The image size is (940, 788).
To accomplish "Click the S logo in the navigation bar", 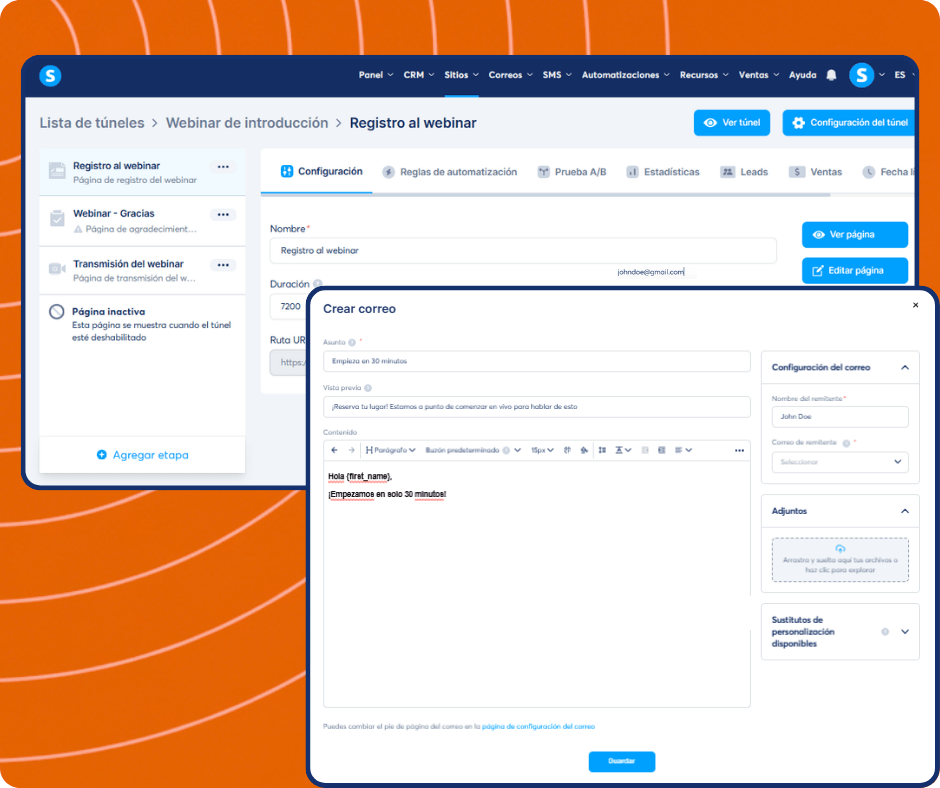I will [x=50, y=76].
